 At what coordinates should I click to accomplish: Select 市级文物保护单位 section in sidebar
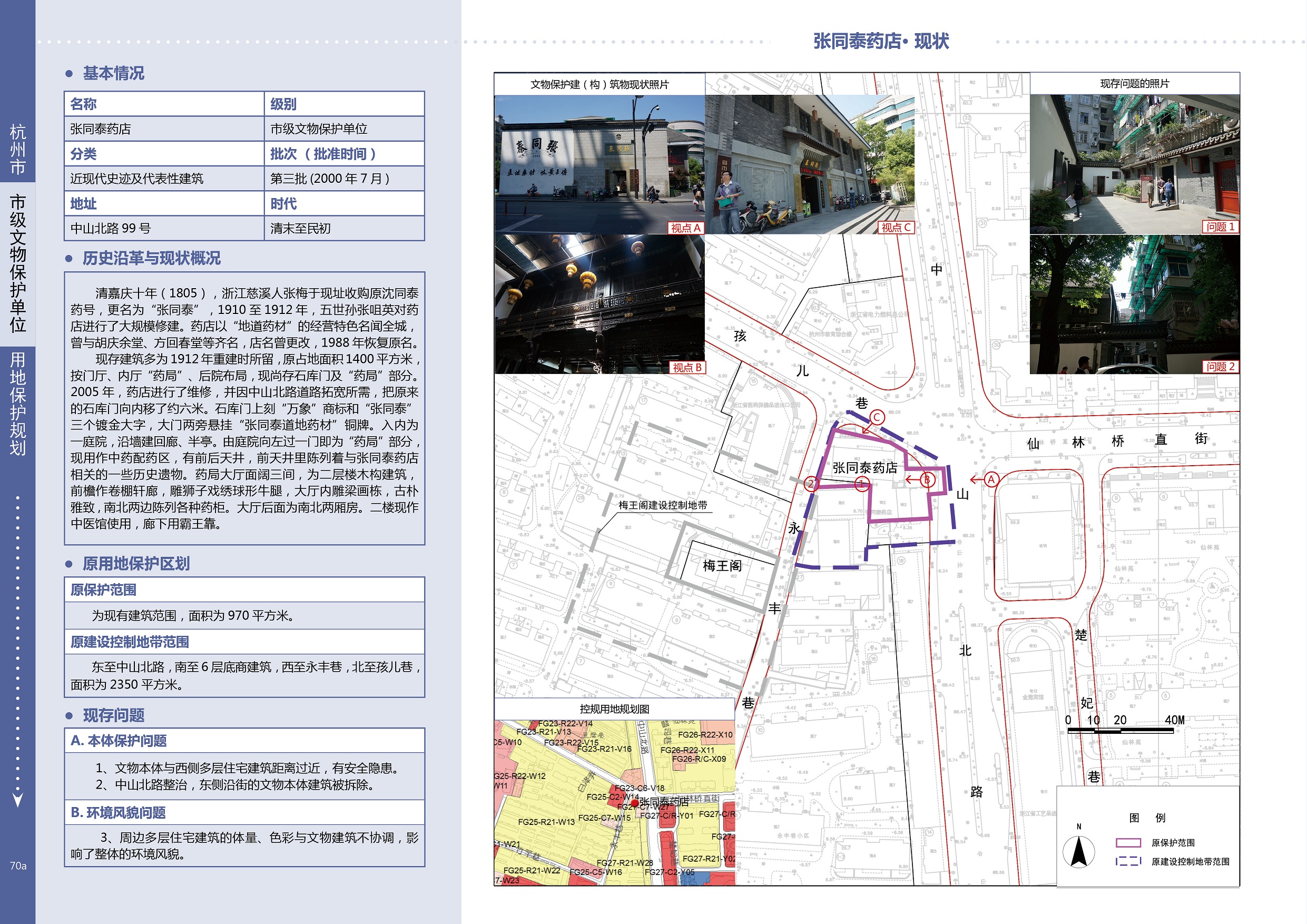click(17, 263)
